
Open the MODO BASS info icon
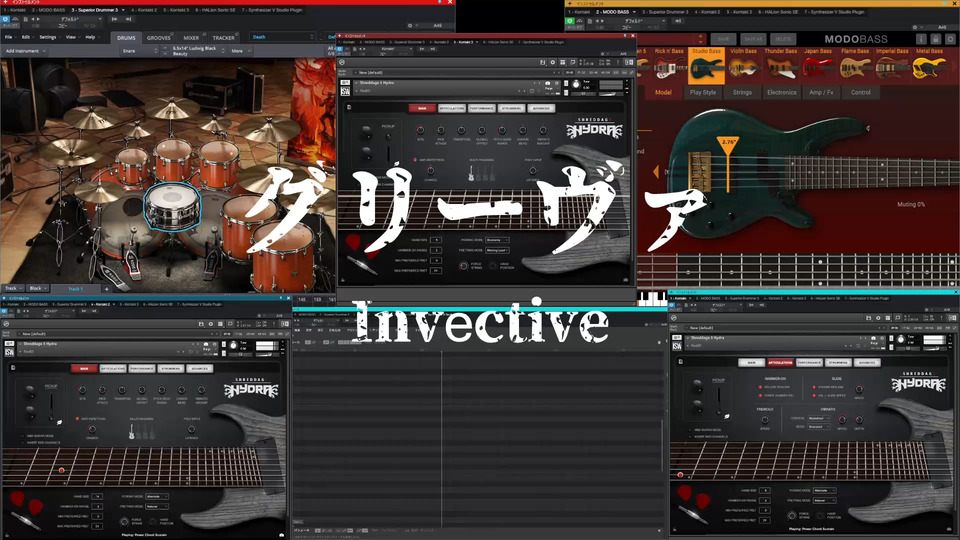[921, 39]
